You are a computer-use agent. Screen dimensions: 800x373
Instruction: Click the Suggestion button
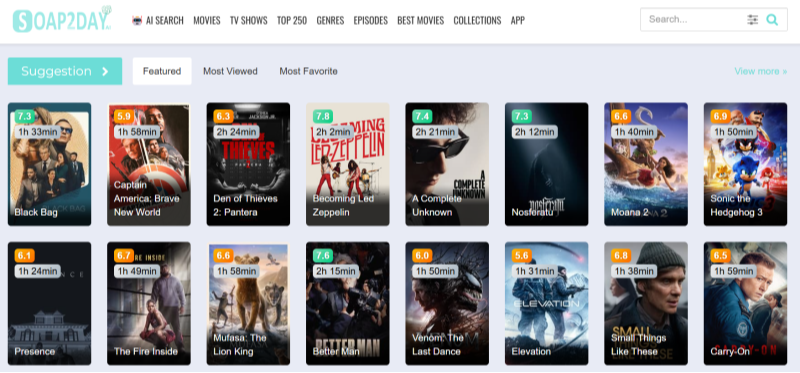65,71
